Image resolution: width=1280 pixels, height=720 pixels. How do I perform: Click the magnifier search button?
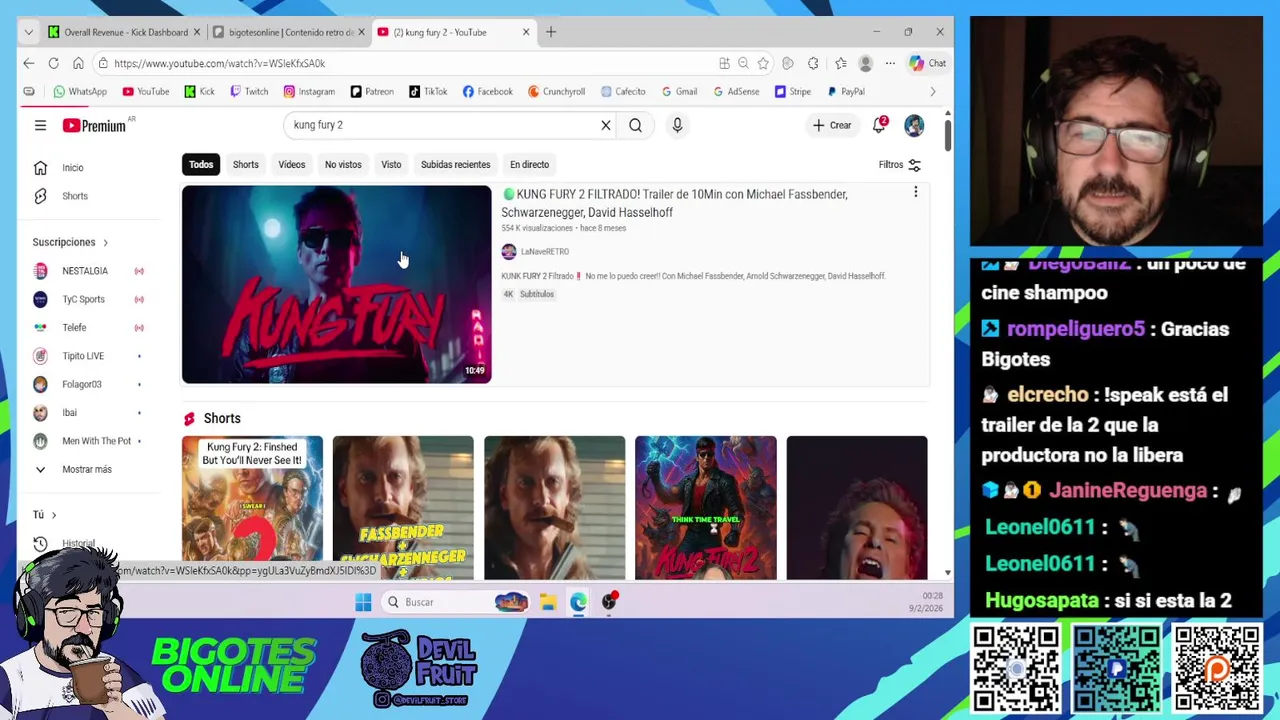click(x=635, y=125)
